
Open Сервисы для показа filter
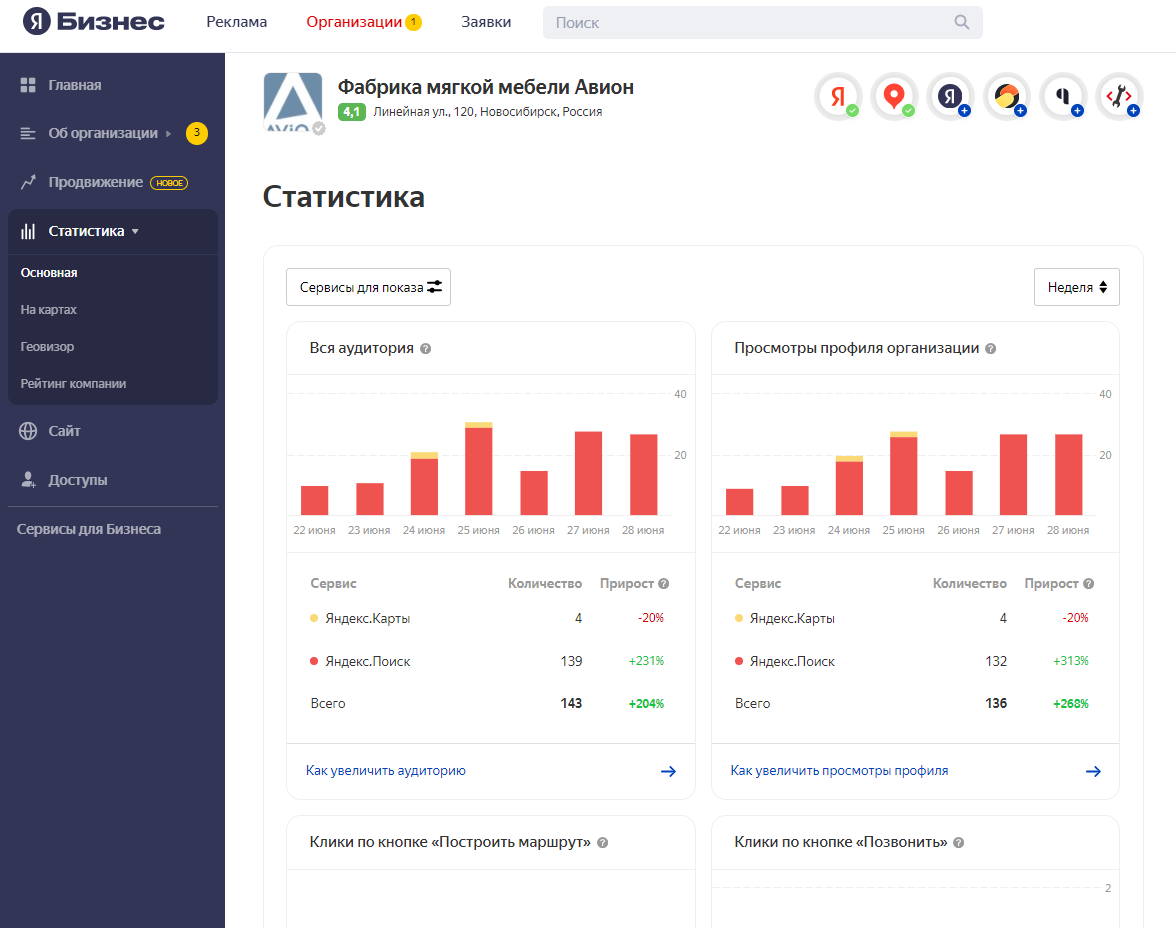(x=368, y=287)
